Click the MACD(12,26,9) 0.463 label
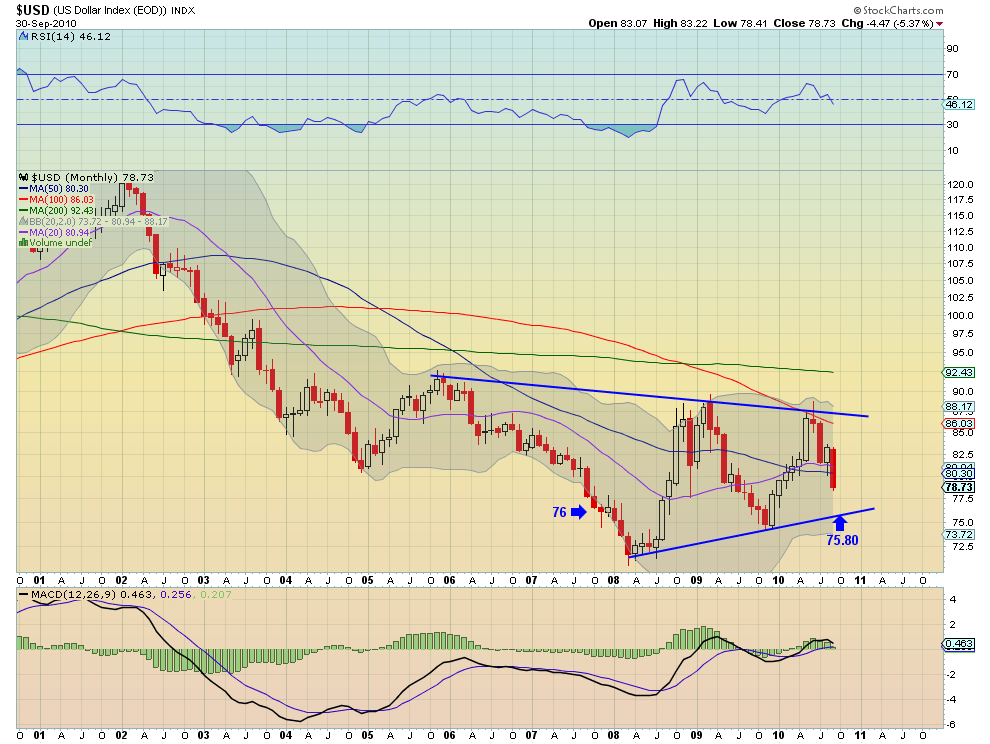990x744 pixels. click(x=92, y=594)
